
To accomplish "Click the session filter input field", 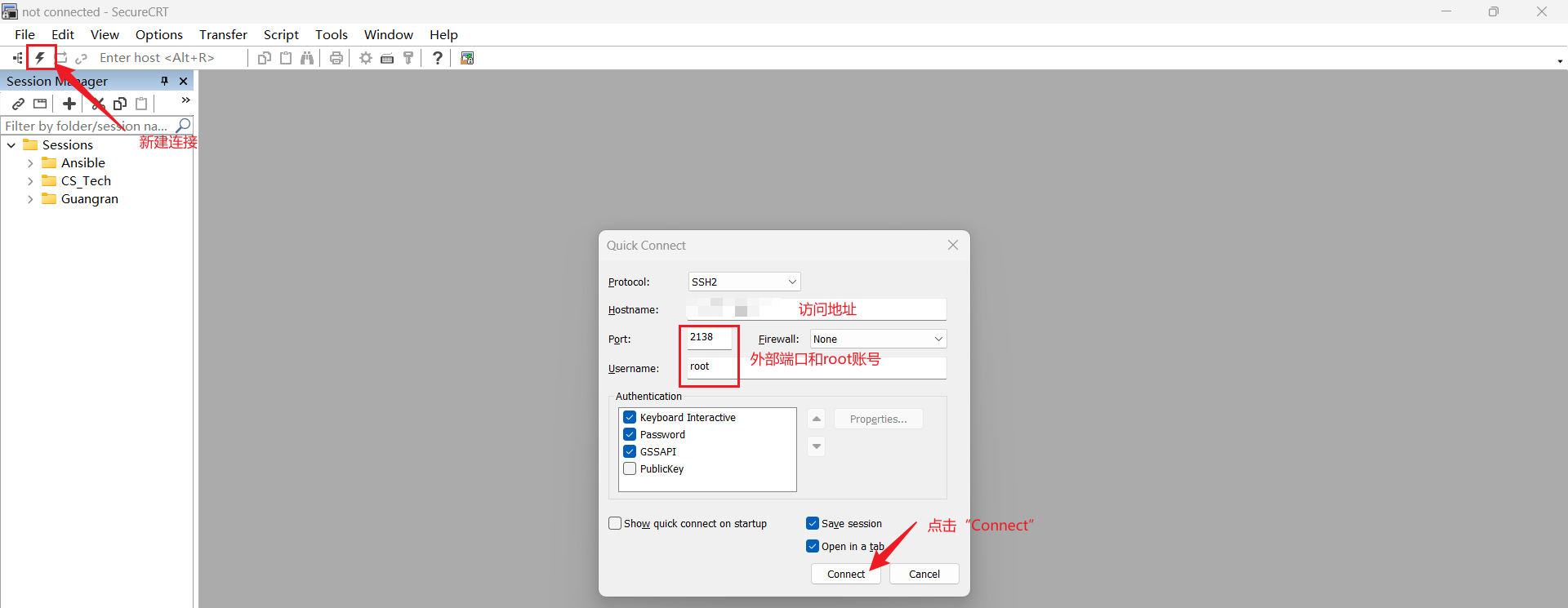I will point(88,126).
